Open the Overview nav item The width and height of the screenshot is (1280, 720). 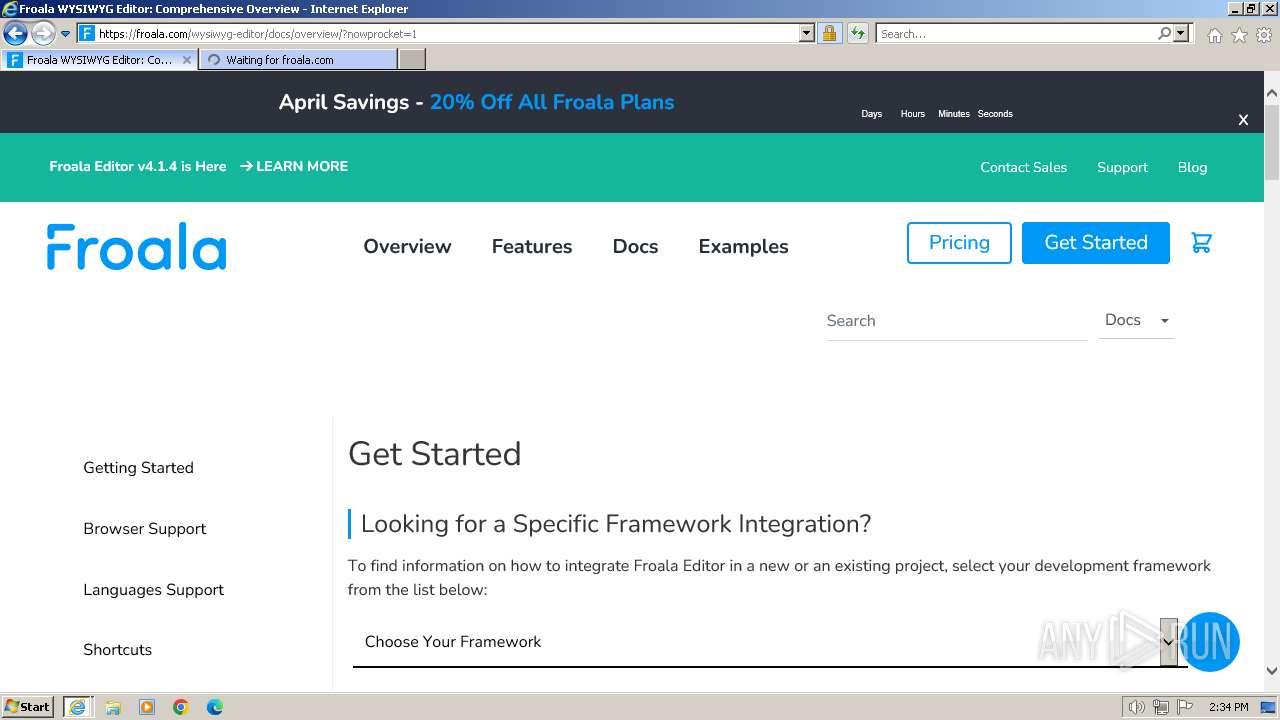(x=407, y=246)
